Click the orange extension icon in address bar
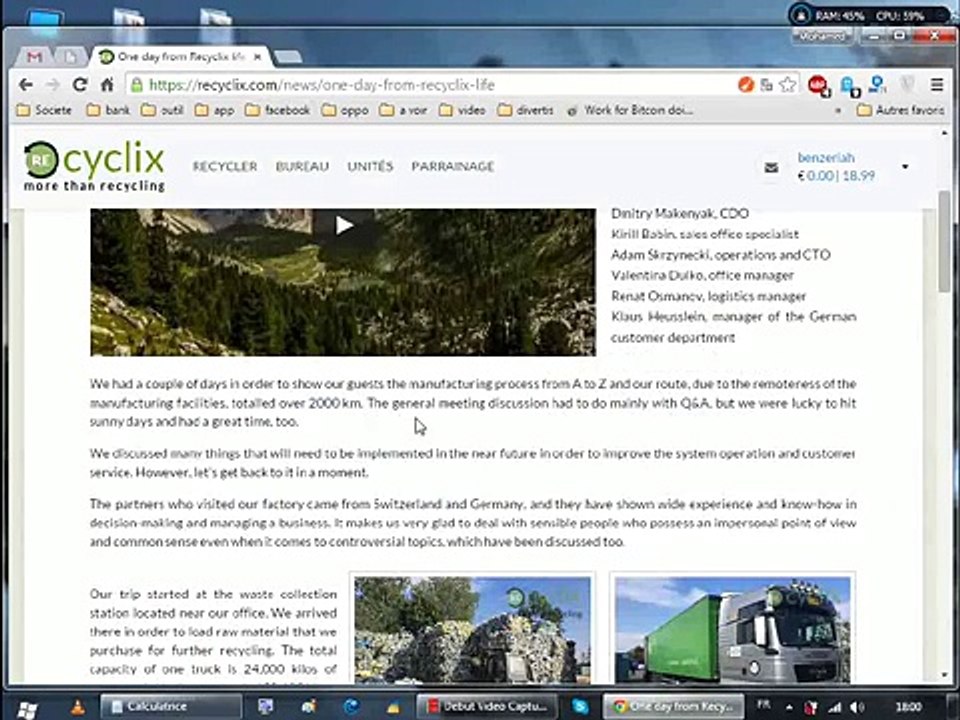The width and height of the screenshot is (960, 720). pyautogui.click(x=746, y=84)
